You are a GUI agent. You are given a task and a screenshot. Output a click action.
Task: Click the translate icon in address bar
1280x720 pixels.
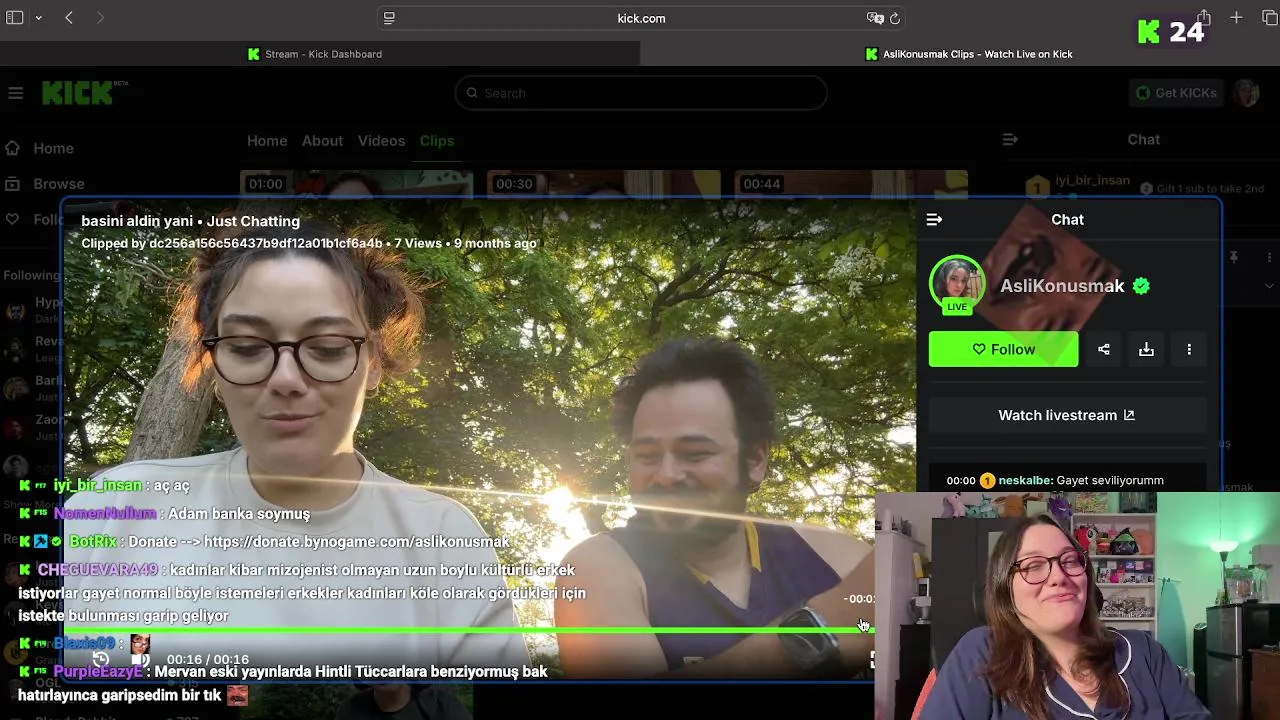pos(875,18)
